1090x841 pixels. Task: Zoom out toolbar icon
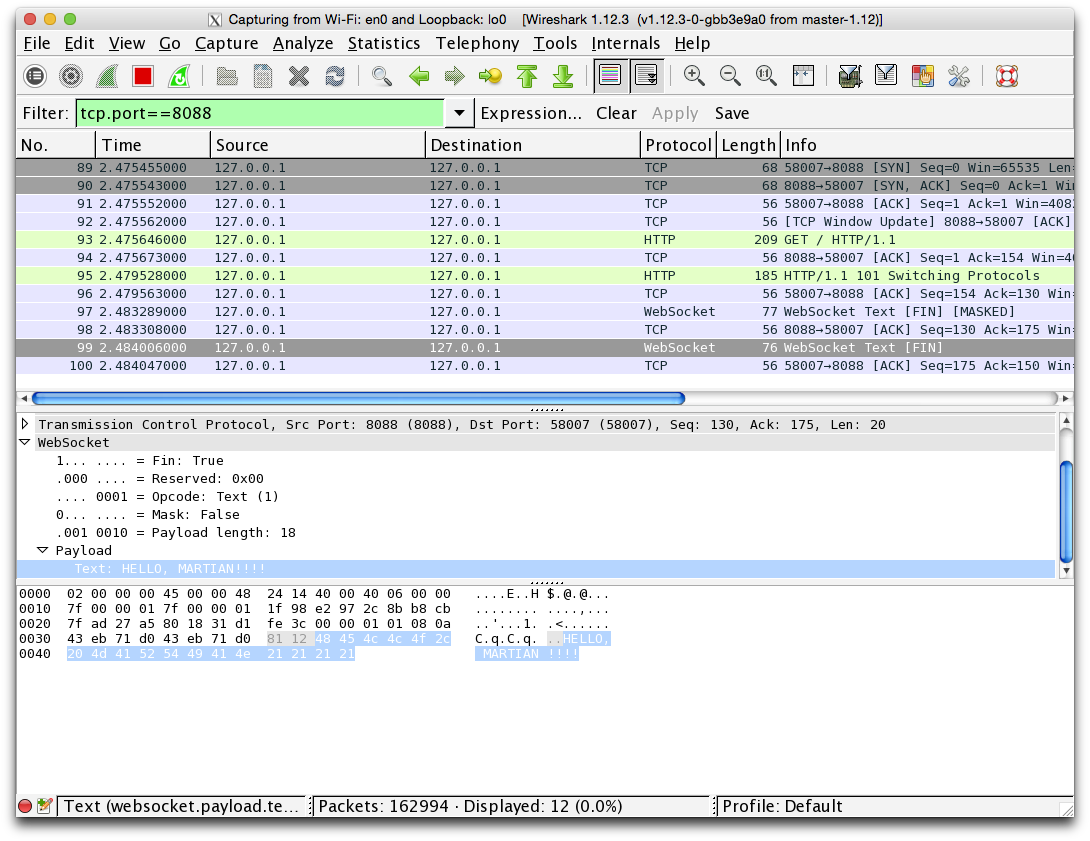click(730, 76)
